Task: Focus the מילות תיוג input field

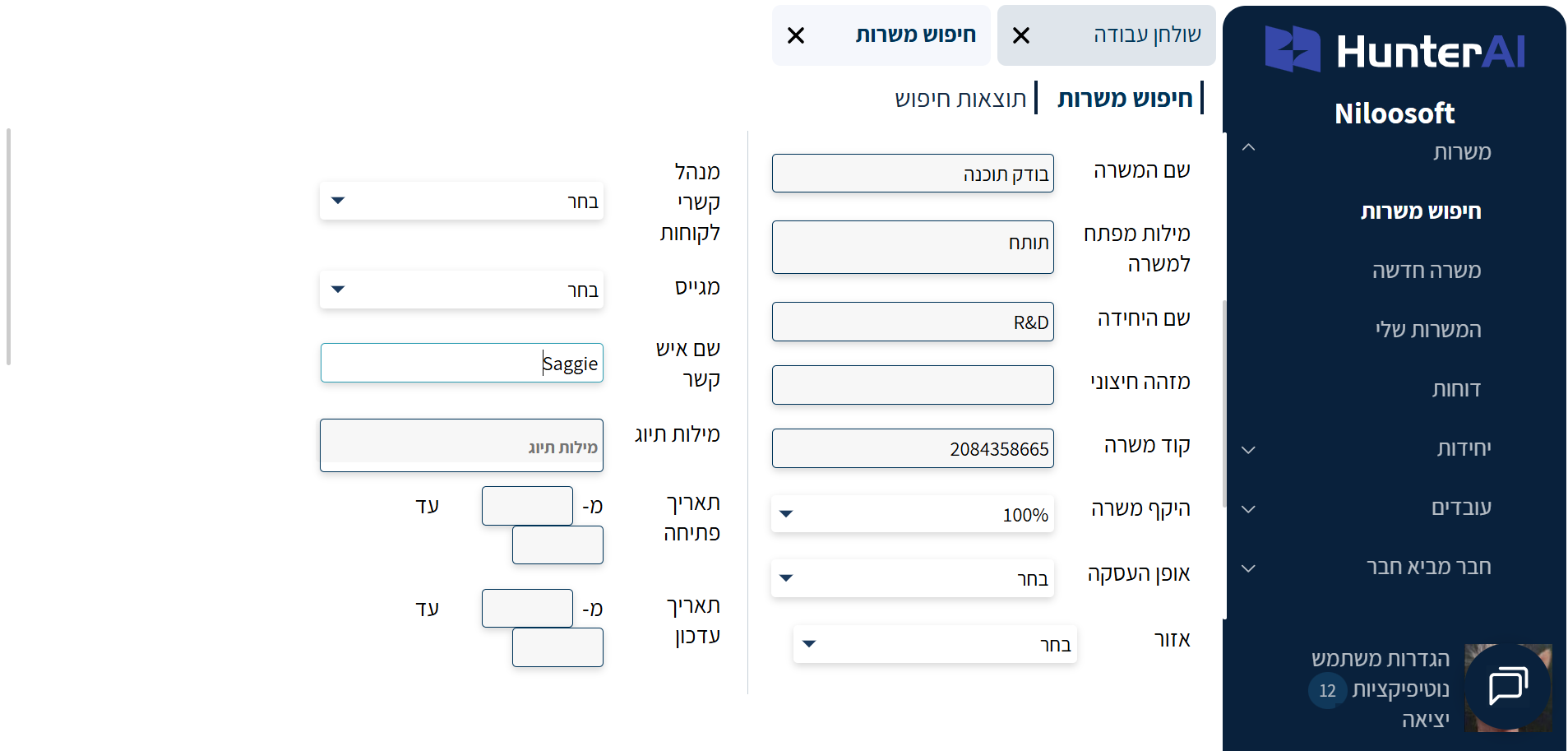Action: 461,446
